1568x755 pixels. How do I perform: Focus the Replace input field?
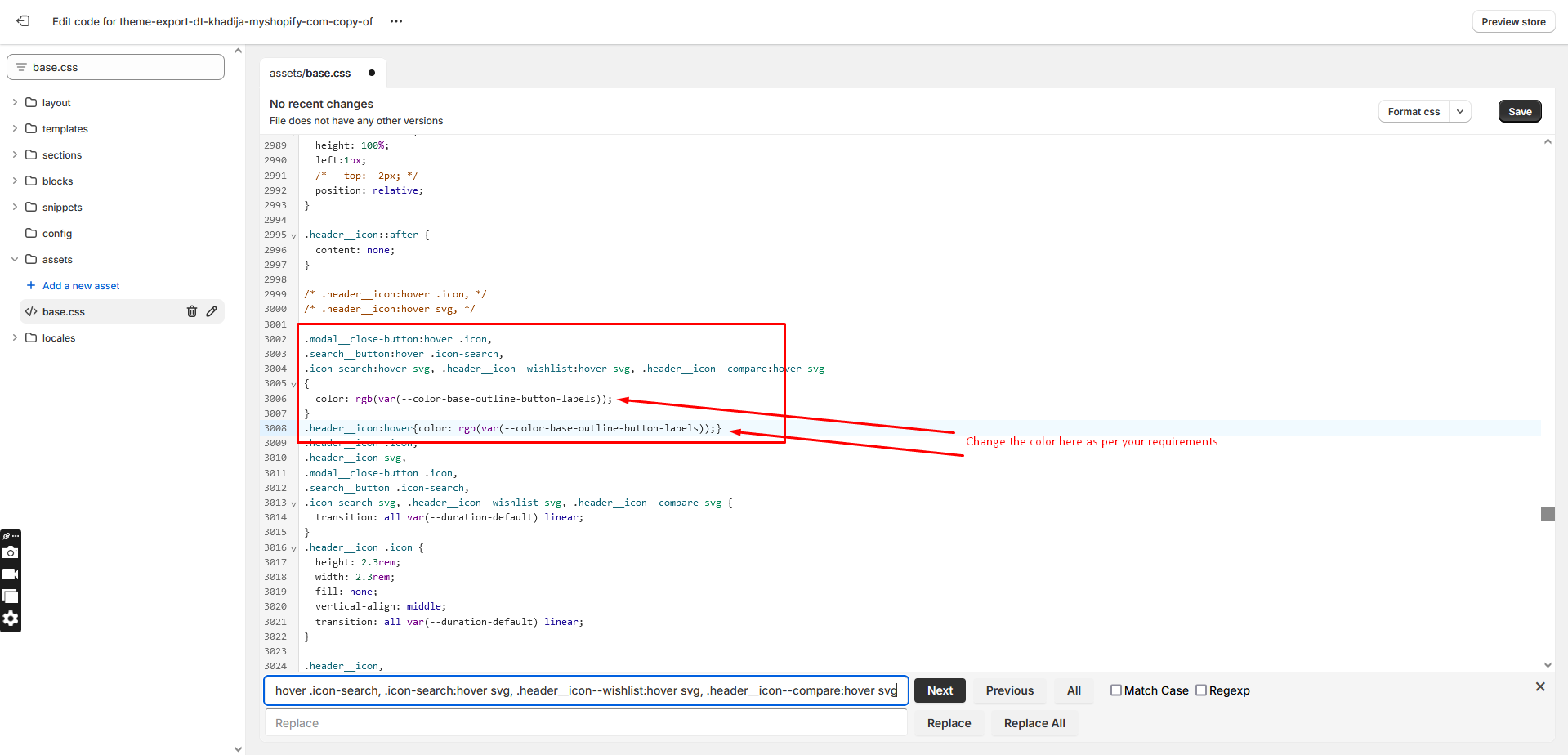(586, 723)
